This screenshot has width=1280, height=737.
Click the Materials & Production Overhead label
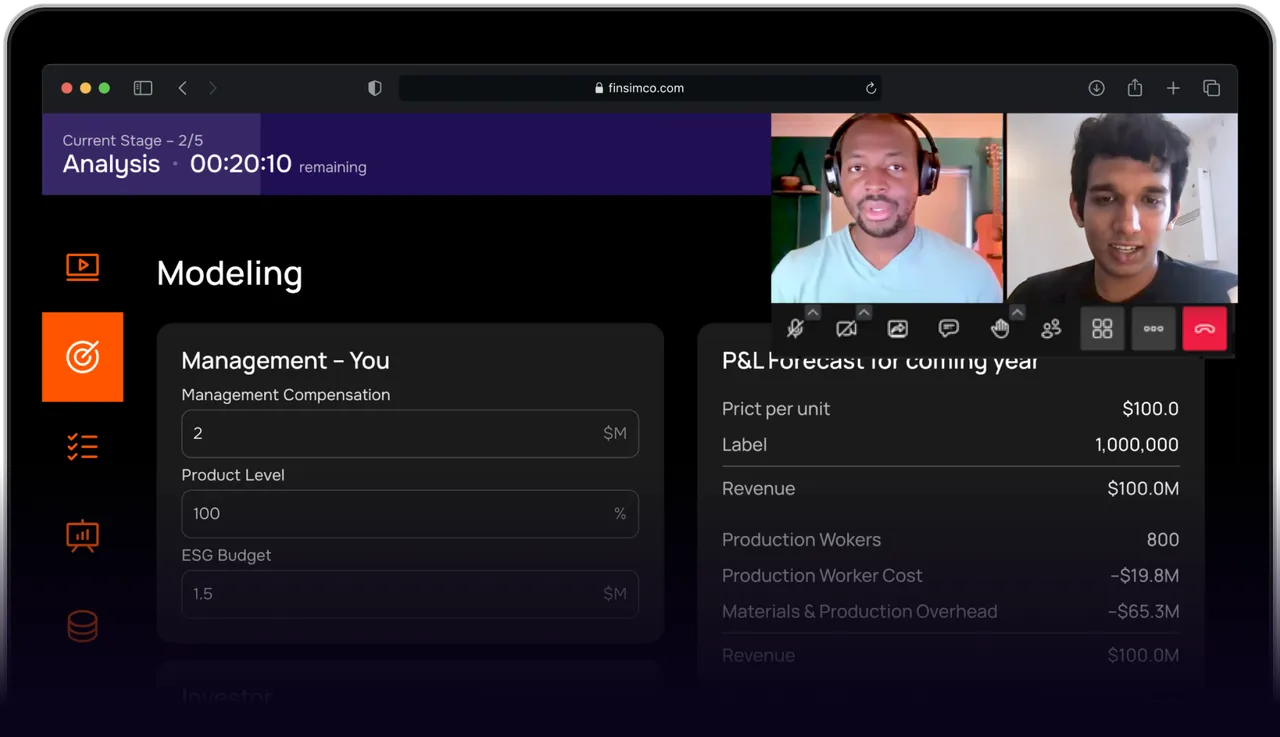[860, 612]
